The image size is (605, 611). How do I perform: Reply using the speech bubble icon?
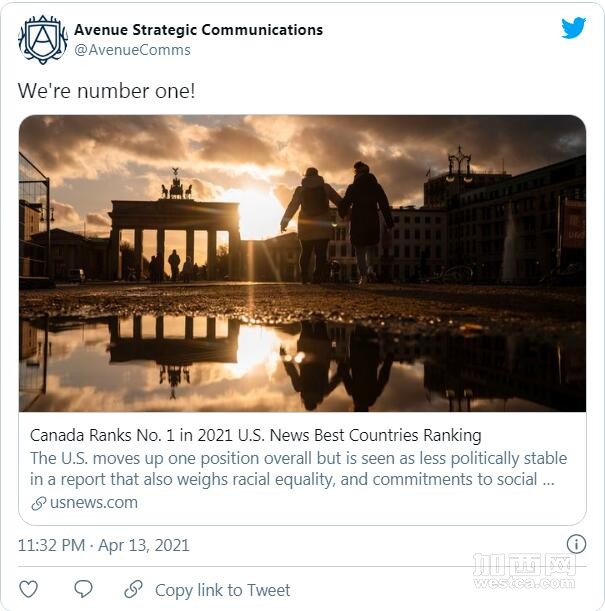[84, 589]
